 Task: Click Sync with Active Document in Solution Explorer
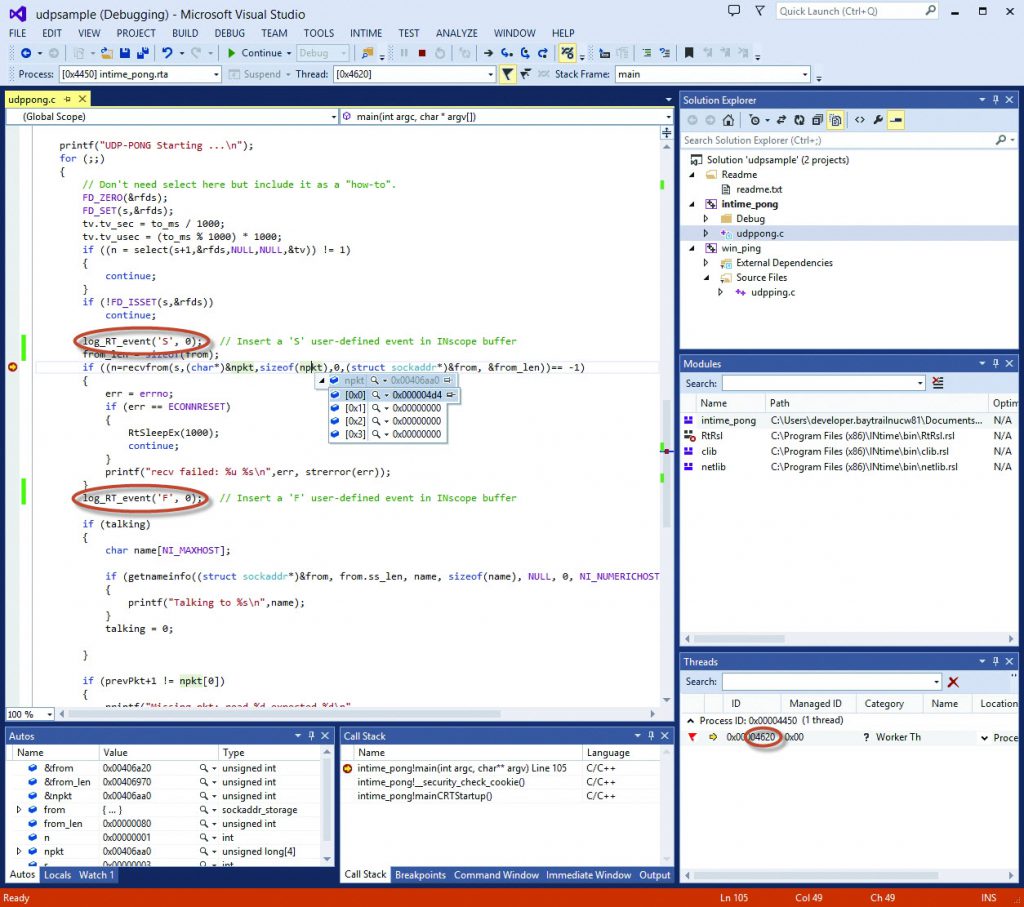(781, 120)
